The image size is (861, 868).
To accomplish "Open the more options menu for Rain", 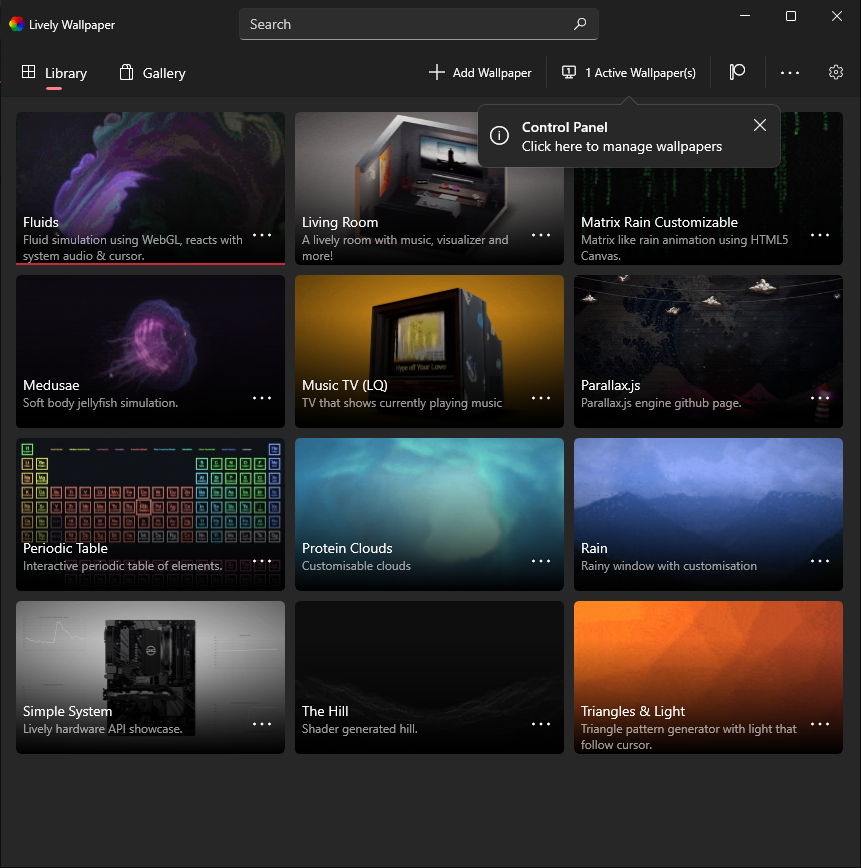I will (820, 561).
